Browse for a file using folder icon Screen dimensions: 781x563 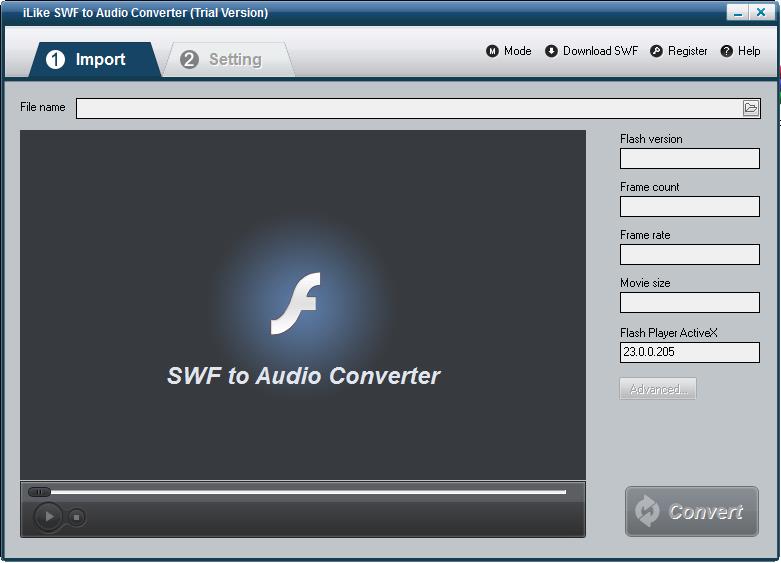pyautogui.click(x=751, y=108)
